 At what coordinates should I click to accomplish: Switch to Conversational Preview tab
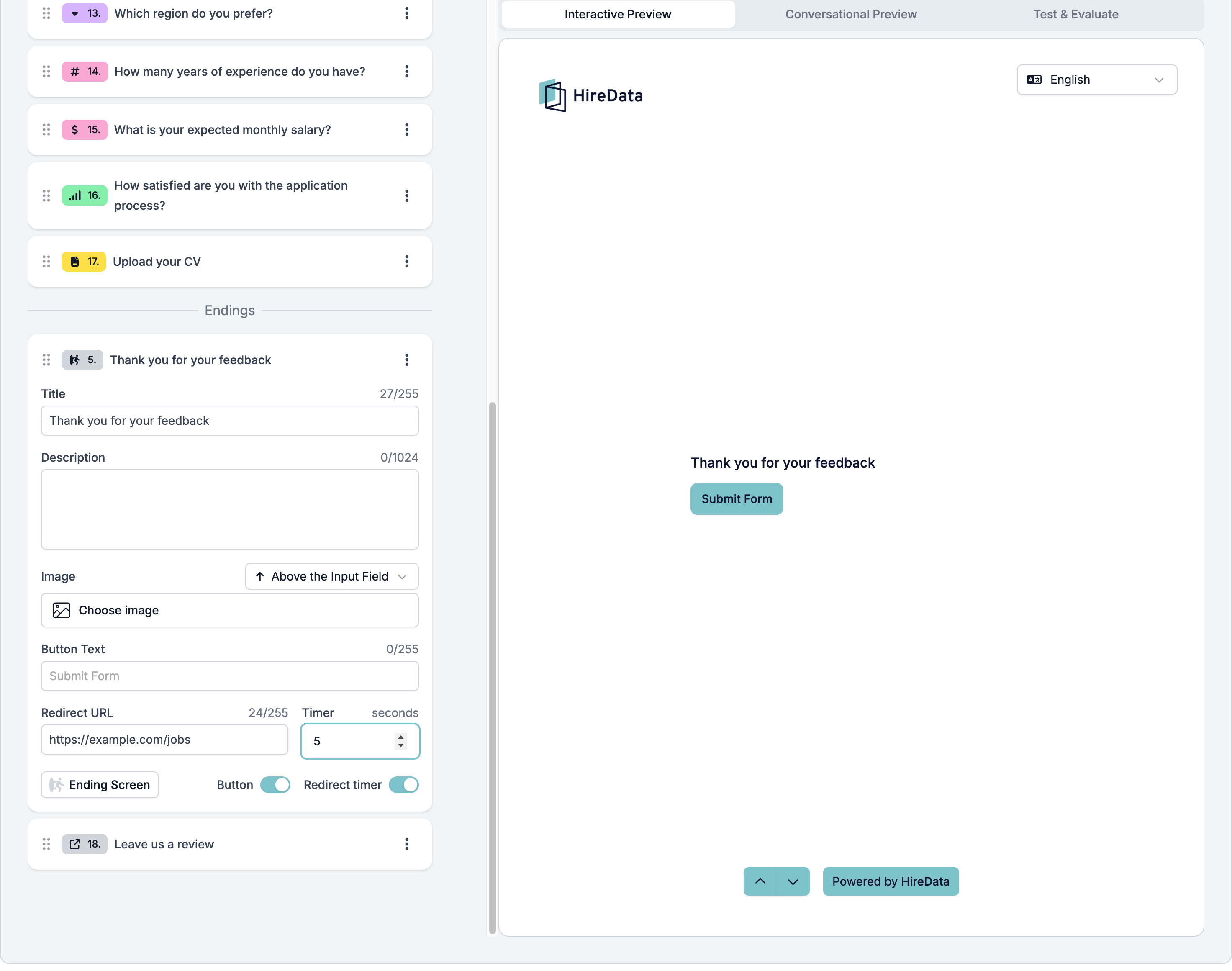pos(851,14)
